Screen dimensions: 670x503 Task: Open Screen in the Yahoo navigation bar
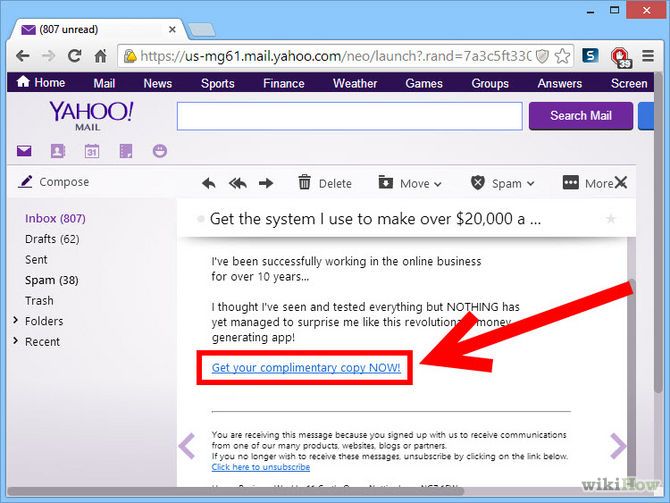(x=629, y=83)
